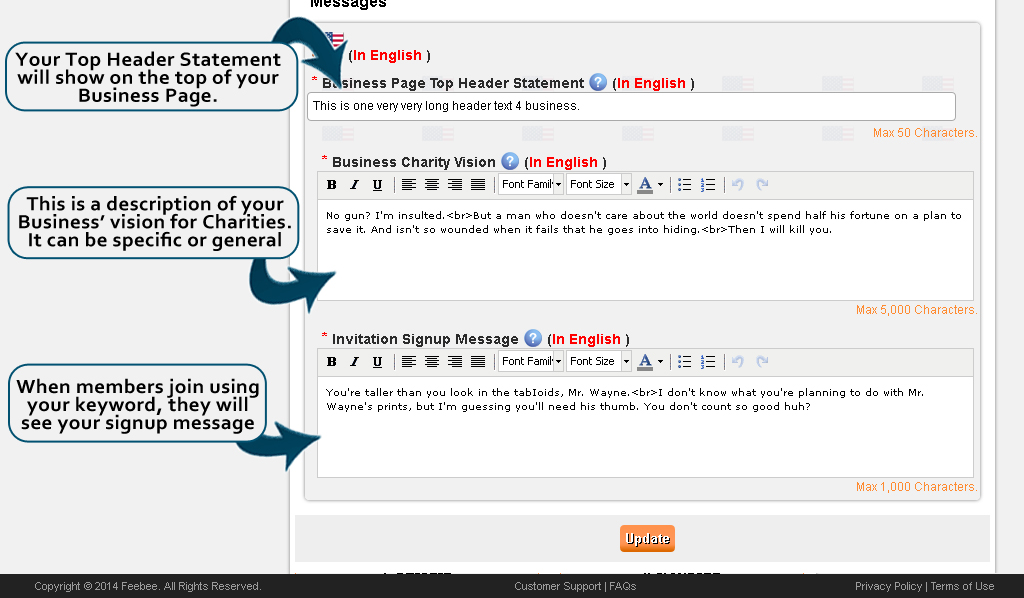1024x598 pixels.
Task: Insert bullet list in Charity Vision editor
Action: point(685,185)
